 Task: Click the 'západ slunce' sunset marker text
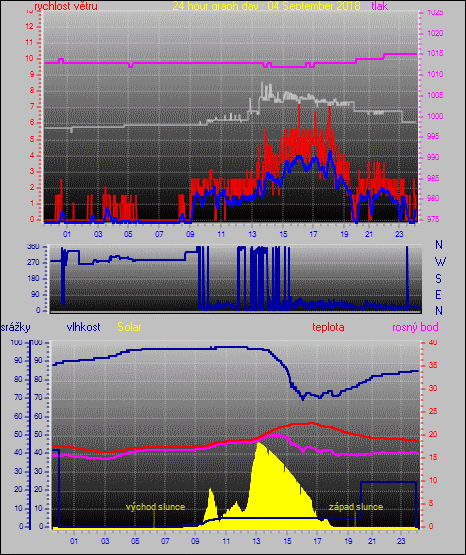click(x=356, y=507)
